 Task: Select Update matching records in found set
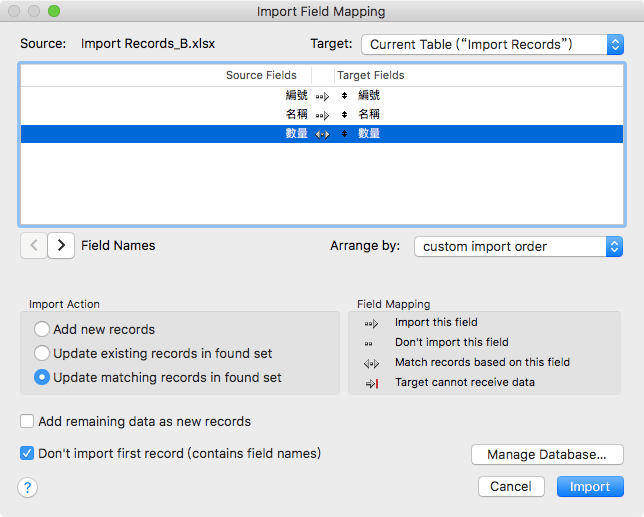tap(42, 377)
